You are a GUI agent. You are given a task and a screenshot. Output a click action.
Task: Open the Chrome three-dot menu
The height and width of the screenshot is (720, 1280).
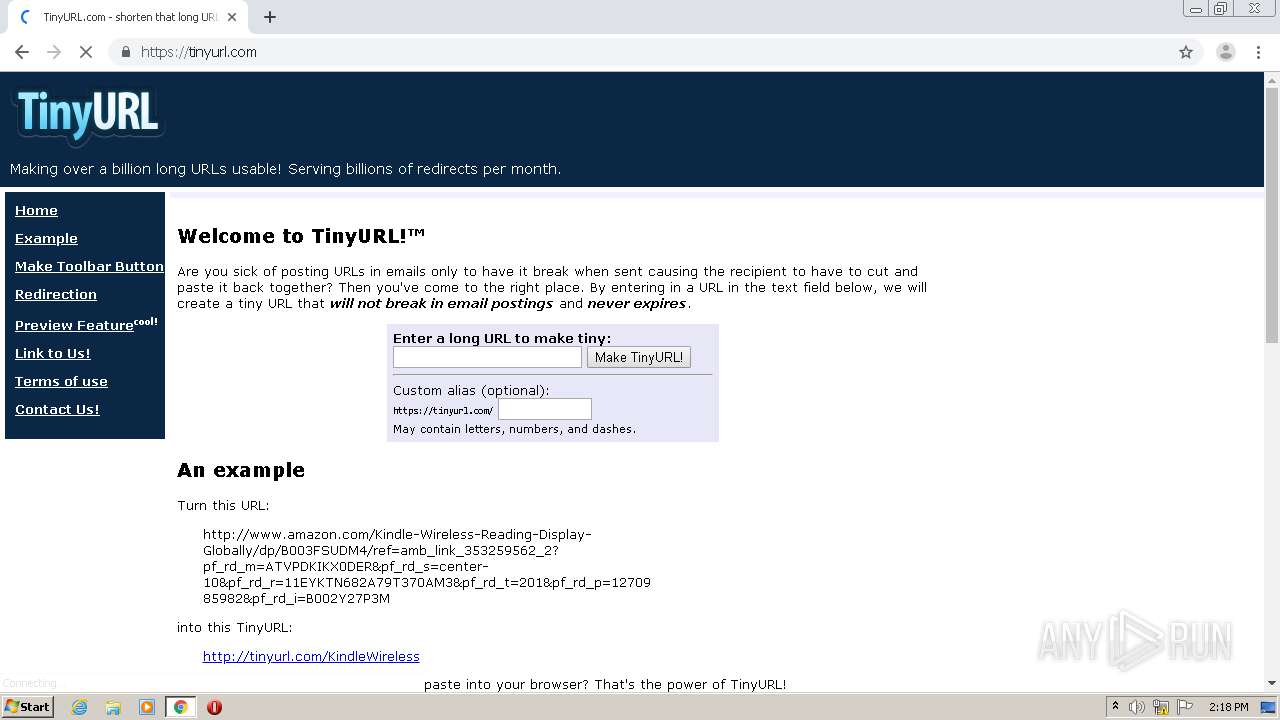[1259, 52]
